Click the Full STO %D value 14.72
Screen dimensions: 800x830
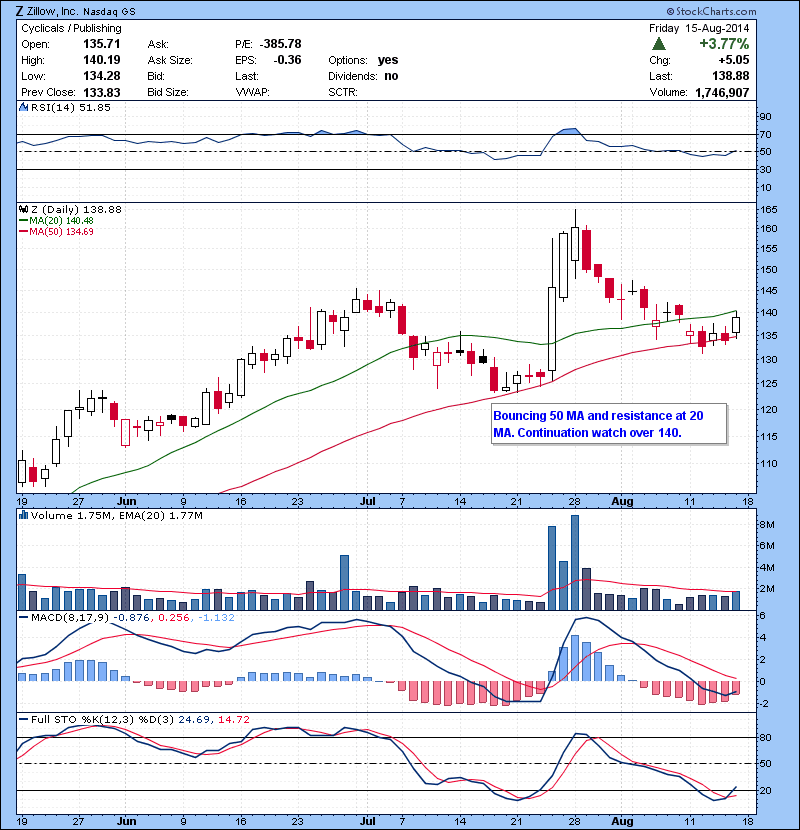(233, 719)
